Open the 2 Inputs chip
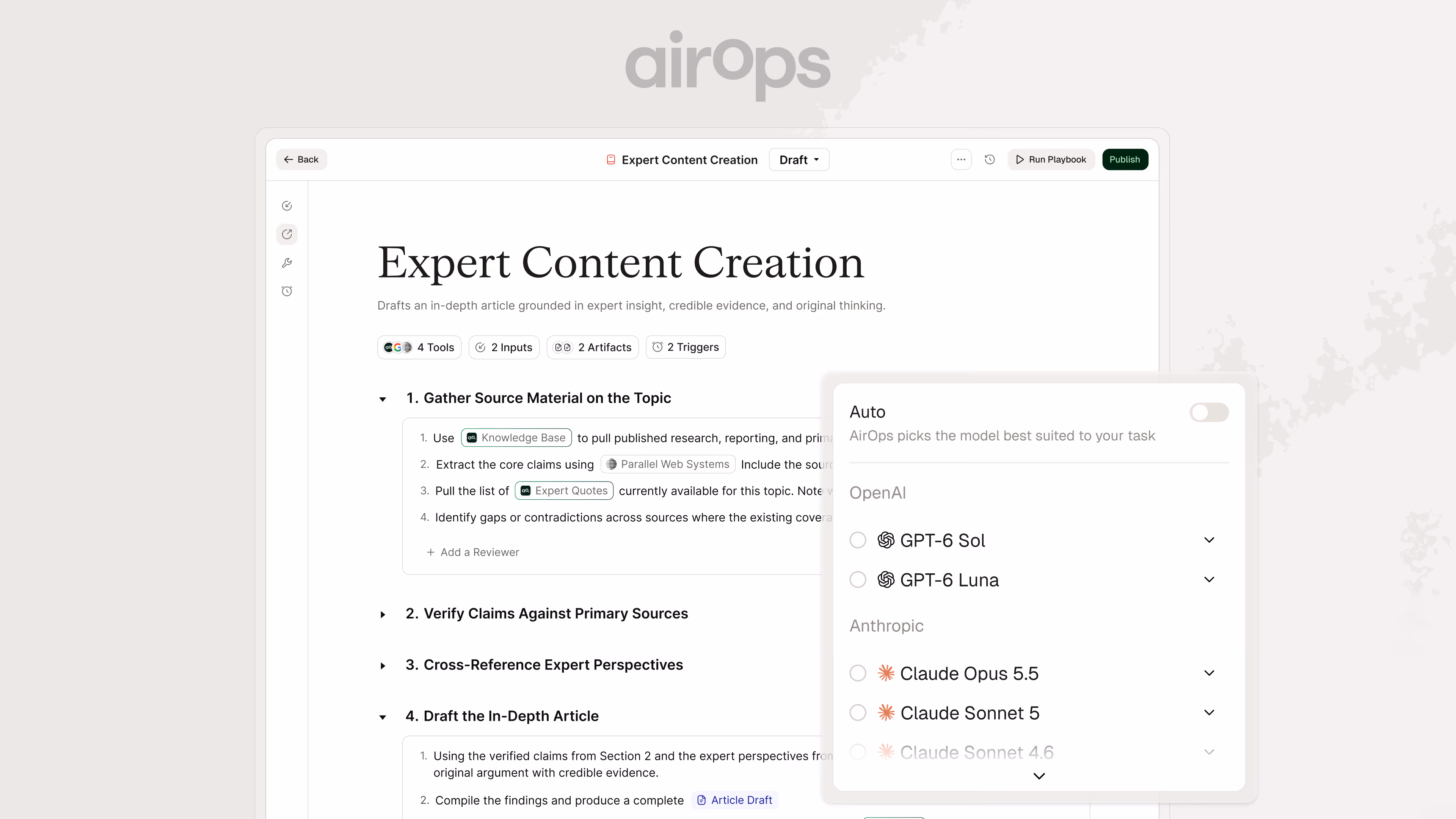Image resolution: width=1456 pixels, height=819 pixels. coord(504,347)
